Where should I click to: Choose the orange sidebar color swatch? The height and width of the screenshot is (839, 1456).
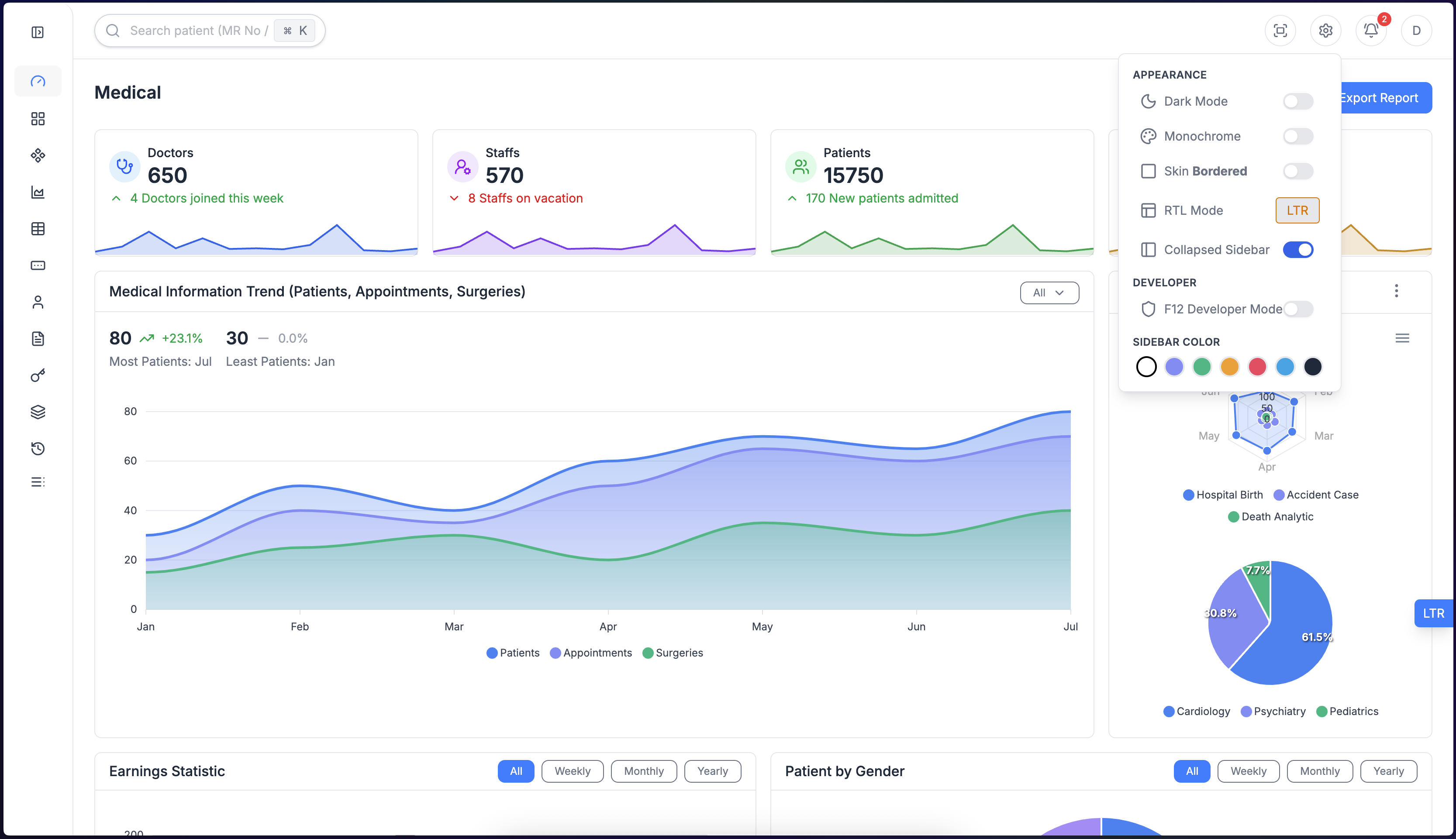pyautogui.click(x=1229, y=367)
